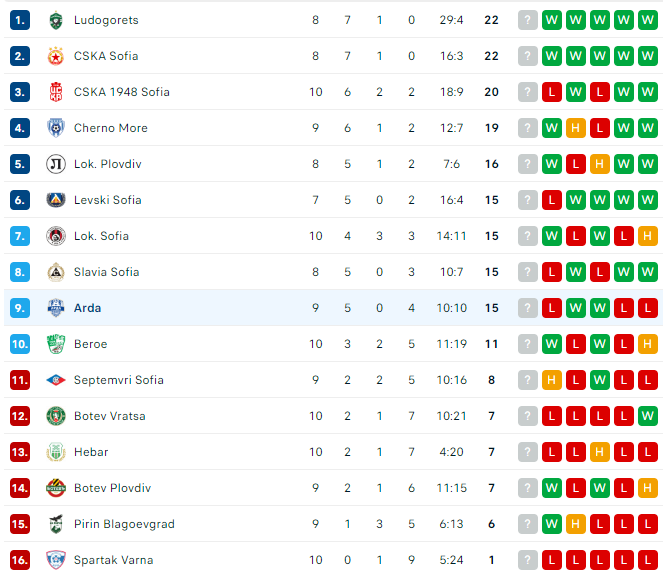663x575 pixels.
Task: Click the upcoming match question mark for Arda
Action: click(x=528, y=308)
